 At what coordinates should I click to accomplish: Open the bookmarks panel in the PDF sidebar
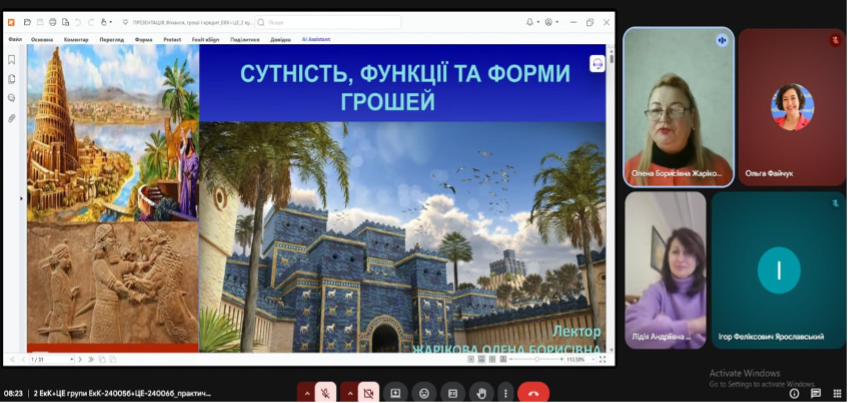point(12,59)
